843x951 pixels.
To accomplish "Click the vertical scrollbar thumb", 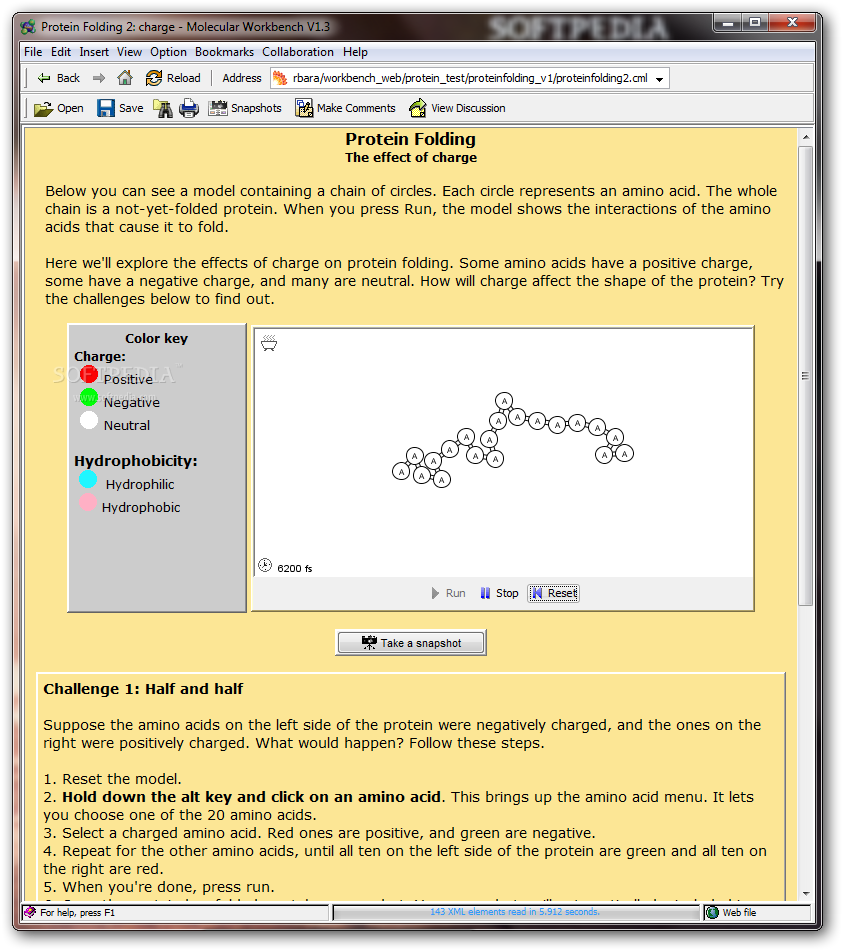I will (x=805, y=375).
